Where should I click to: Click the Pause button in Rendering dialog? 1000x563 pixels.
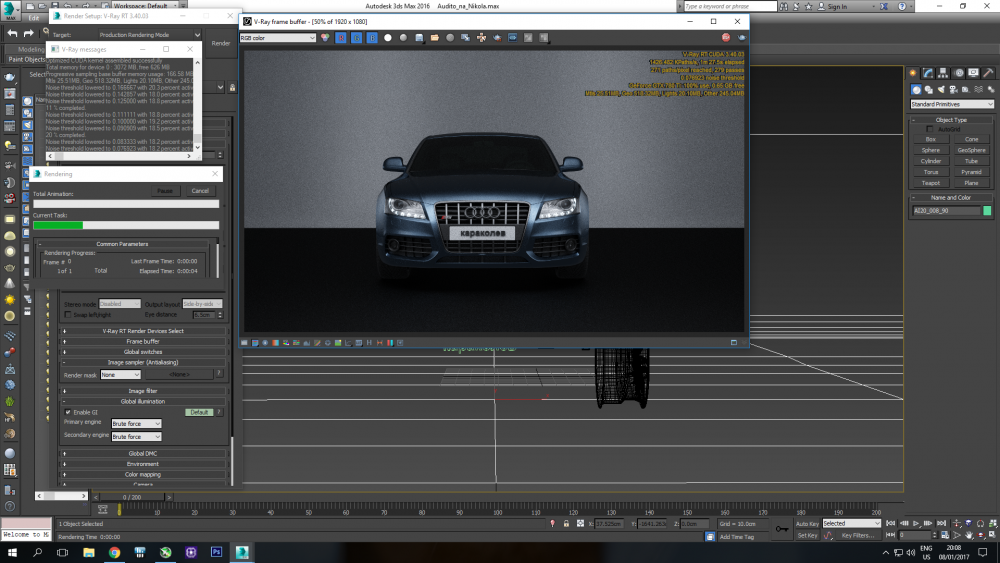coord(165,191)
